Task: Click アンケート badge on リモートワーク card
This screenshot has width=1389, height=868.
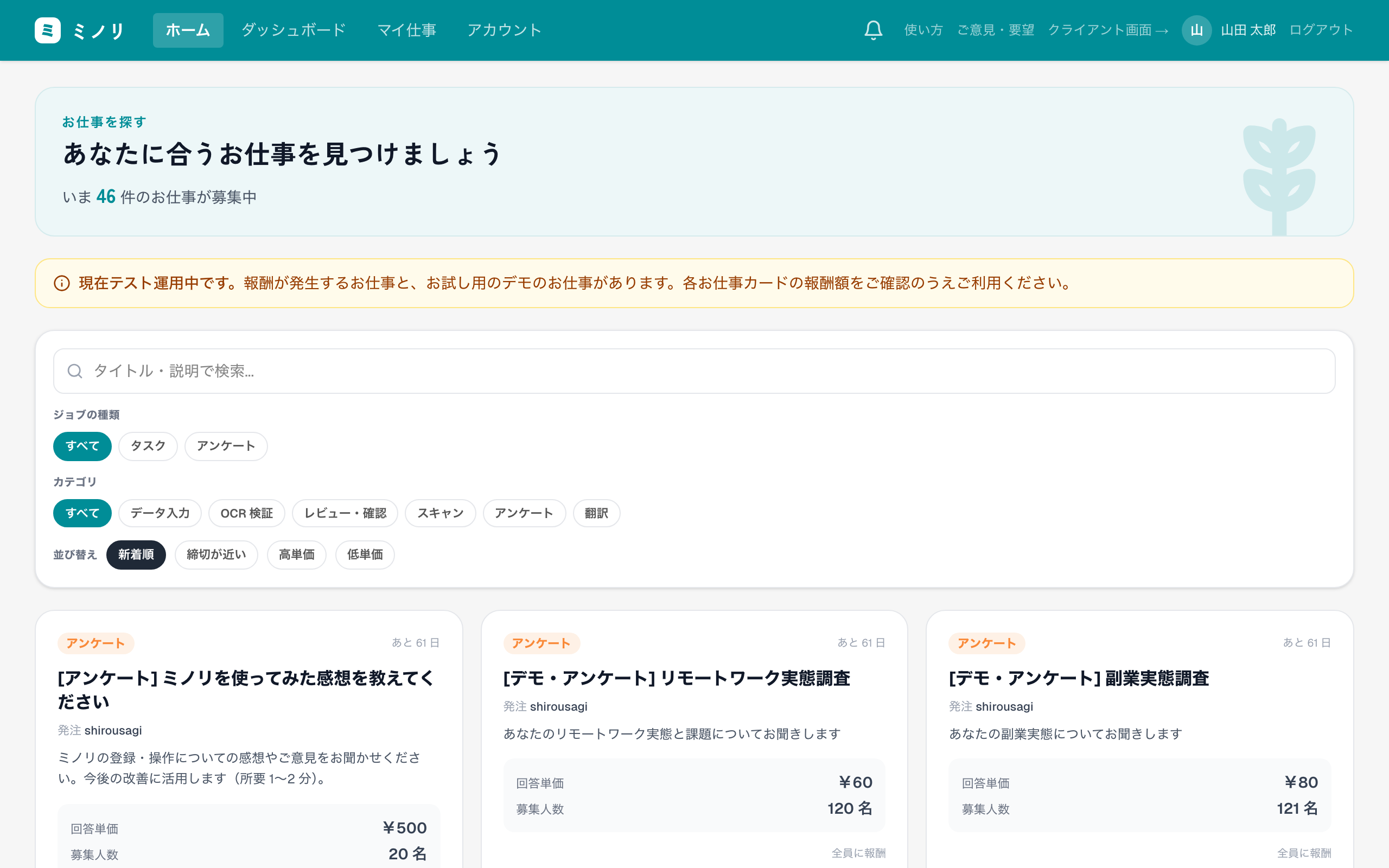Action: coord(541,643)
